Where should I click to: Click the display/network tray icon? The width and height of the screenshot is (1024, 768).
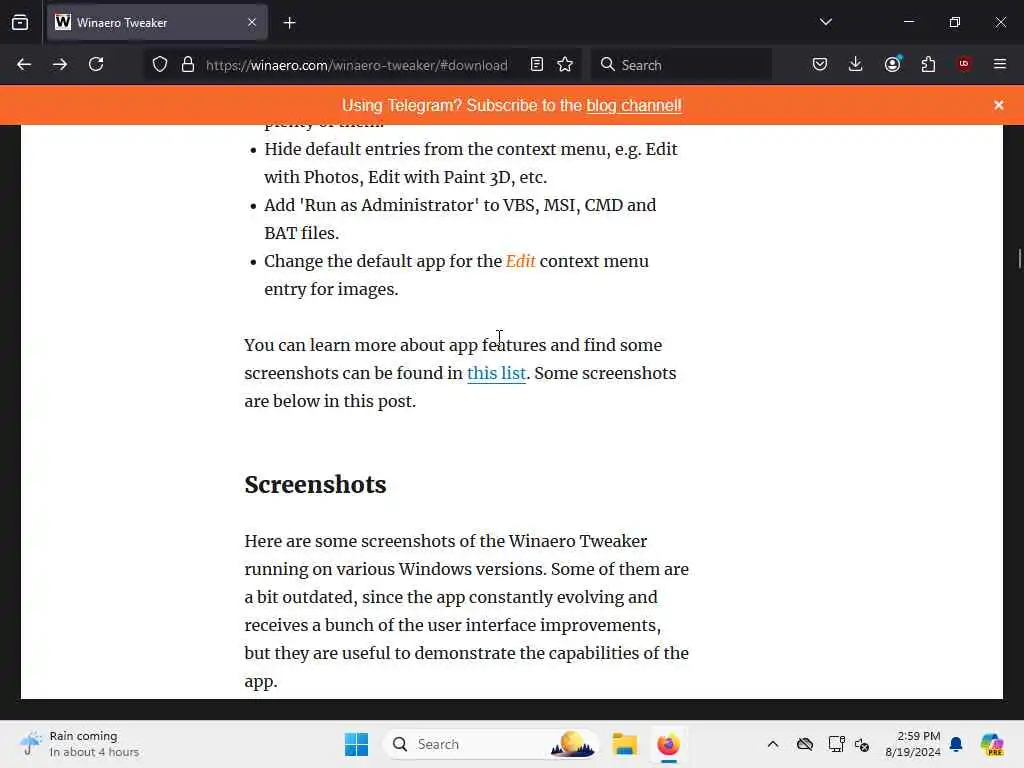[836, 744]
